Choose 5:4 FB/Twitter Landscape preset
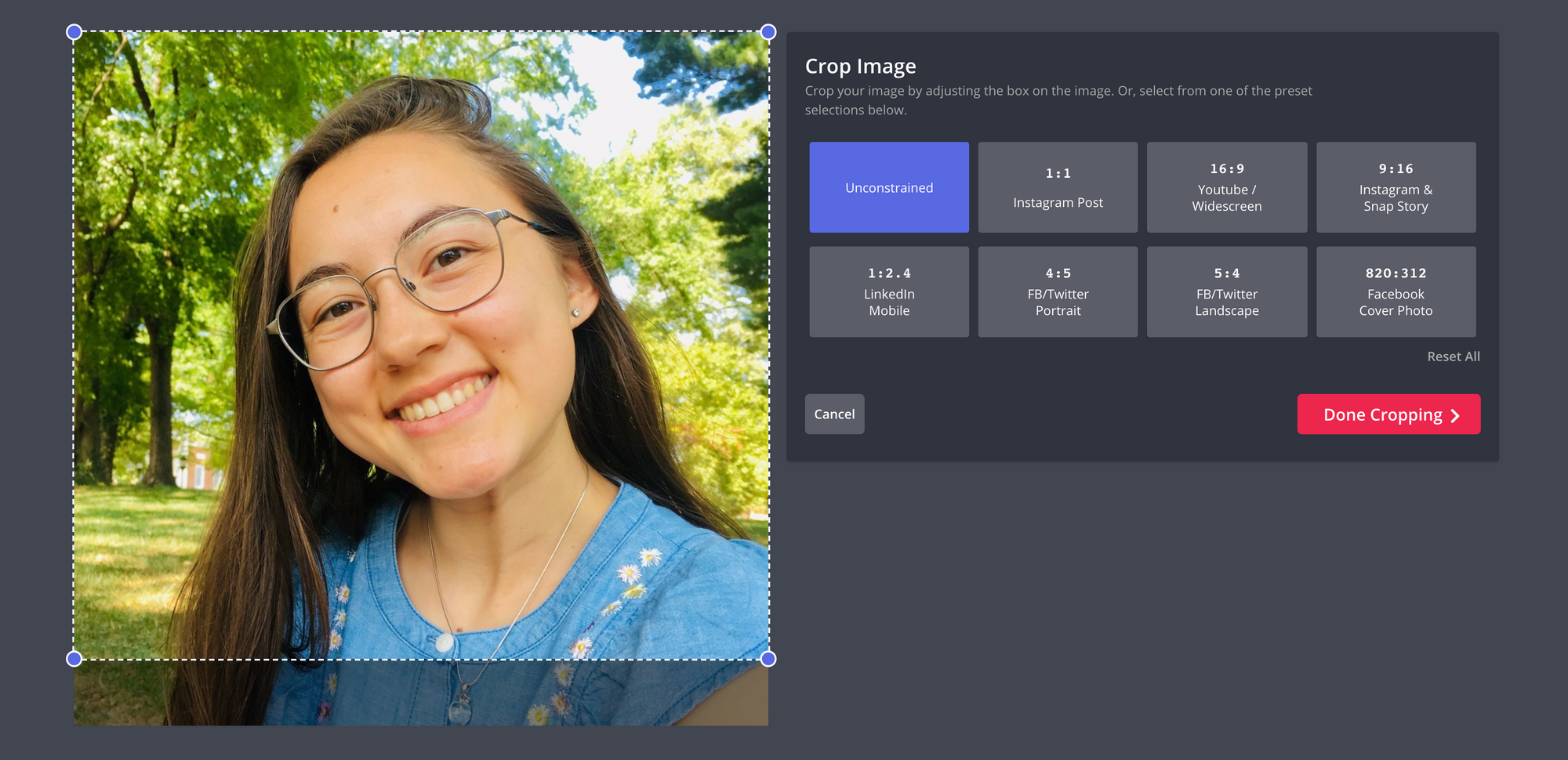Image resolution: width=1568 pixels, height=760 pixels. pyautogui.click(x=1227, y=291)
